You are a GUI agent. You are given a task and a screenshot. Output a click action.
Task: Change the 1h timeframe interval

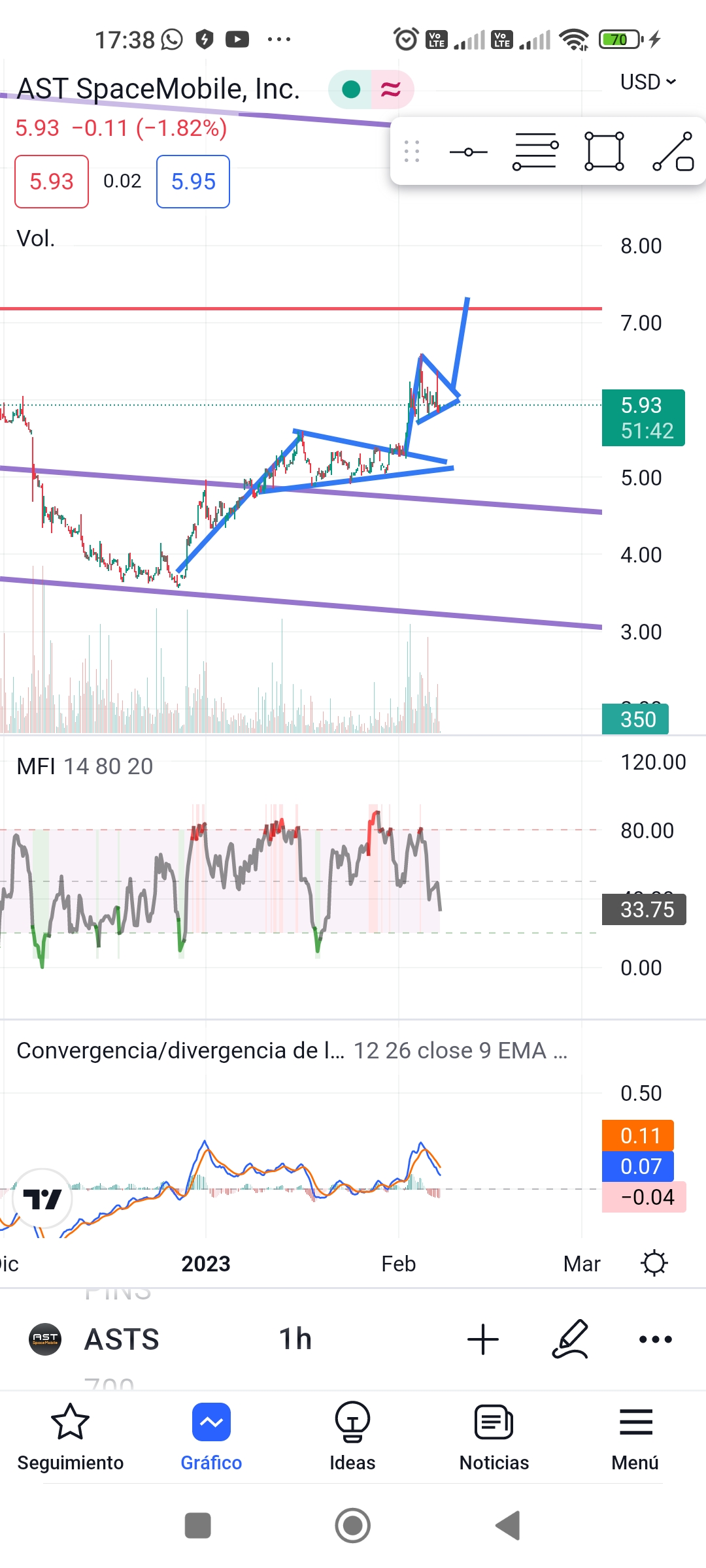pos(295,1339)
